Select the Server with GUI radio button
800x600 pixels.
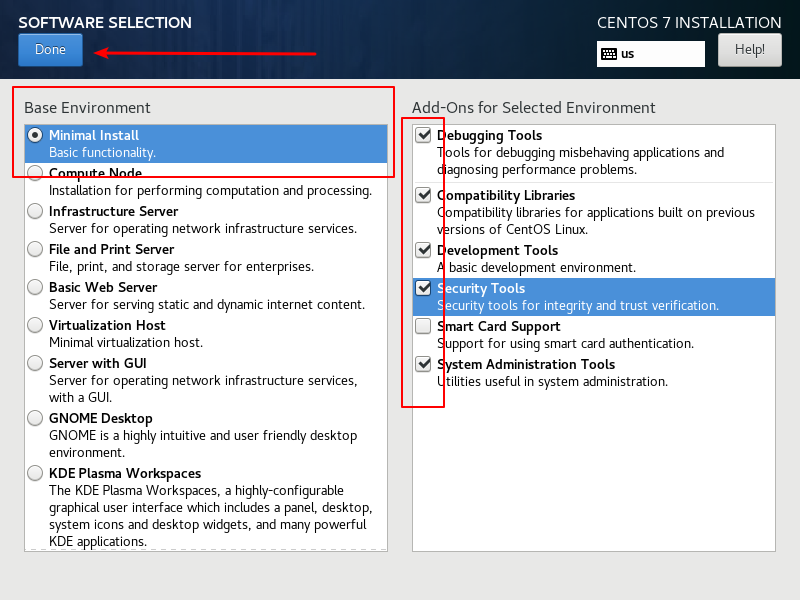click(35, 363)
